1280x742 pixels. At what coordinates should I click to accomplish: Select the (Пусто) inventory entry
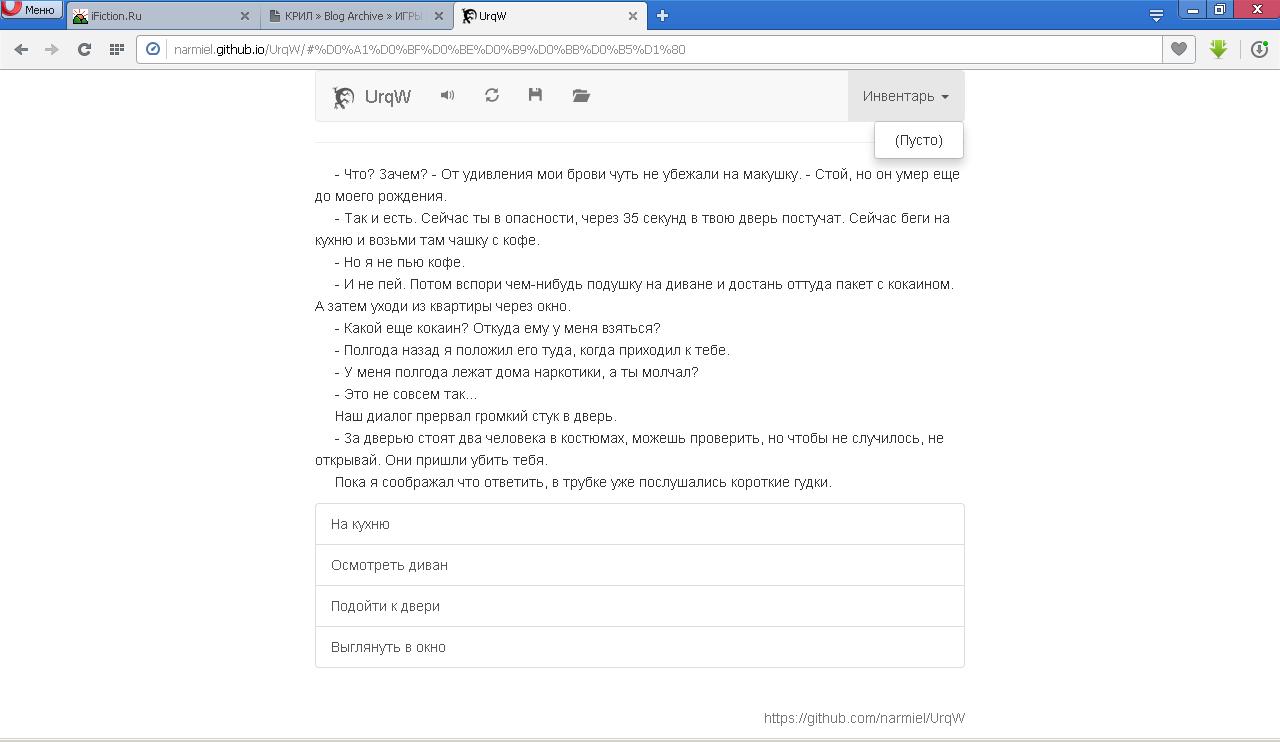(x=918, y=140)
